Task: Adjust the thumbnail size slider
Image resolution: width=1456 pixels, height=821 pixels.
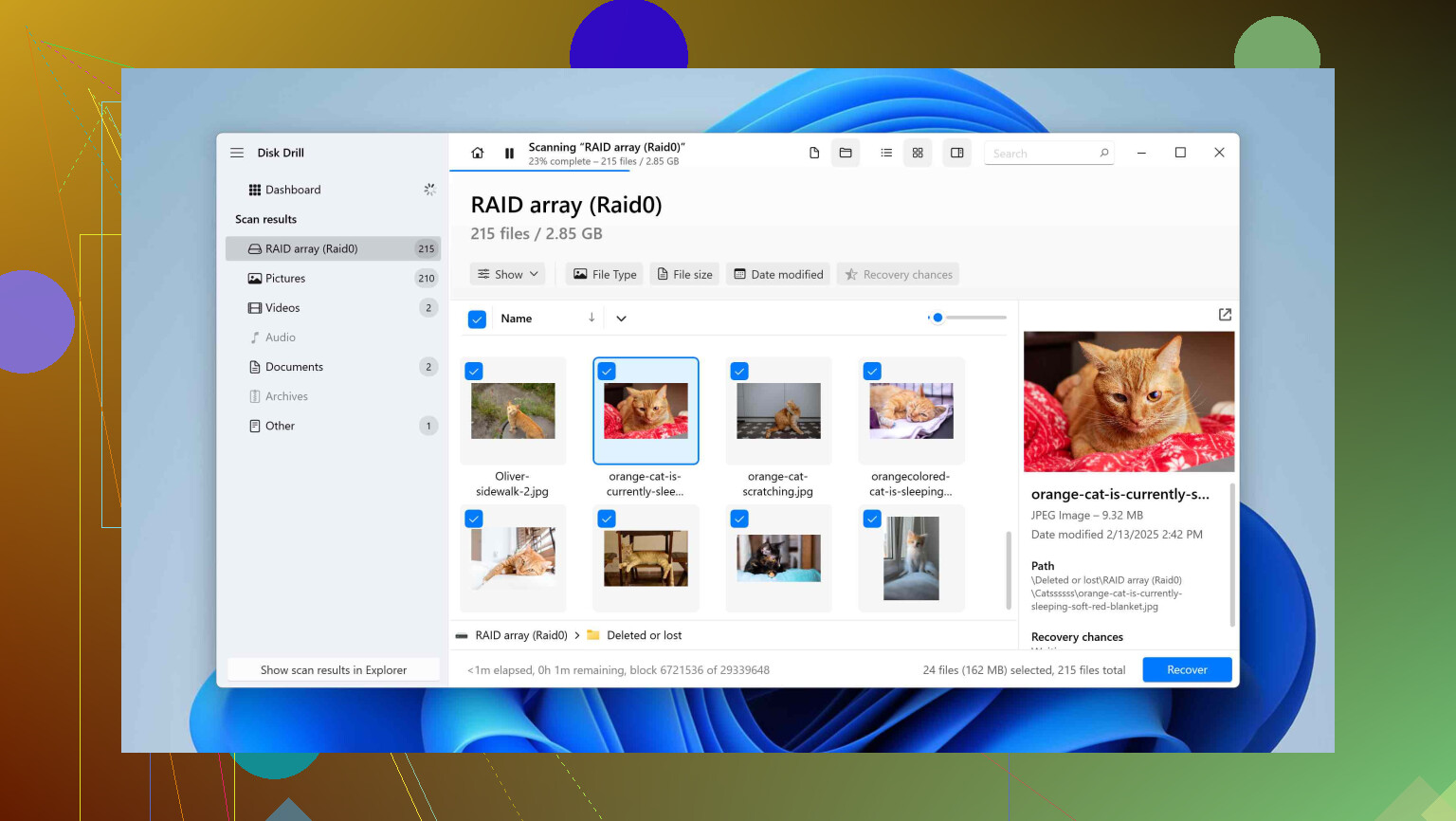Action: point(937,318)
